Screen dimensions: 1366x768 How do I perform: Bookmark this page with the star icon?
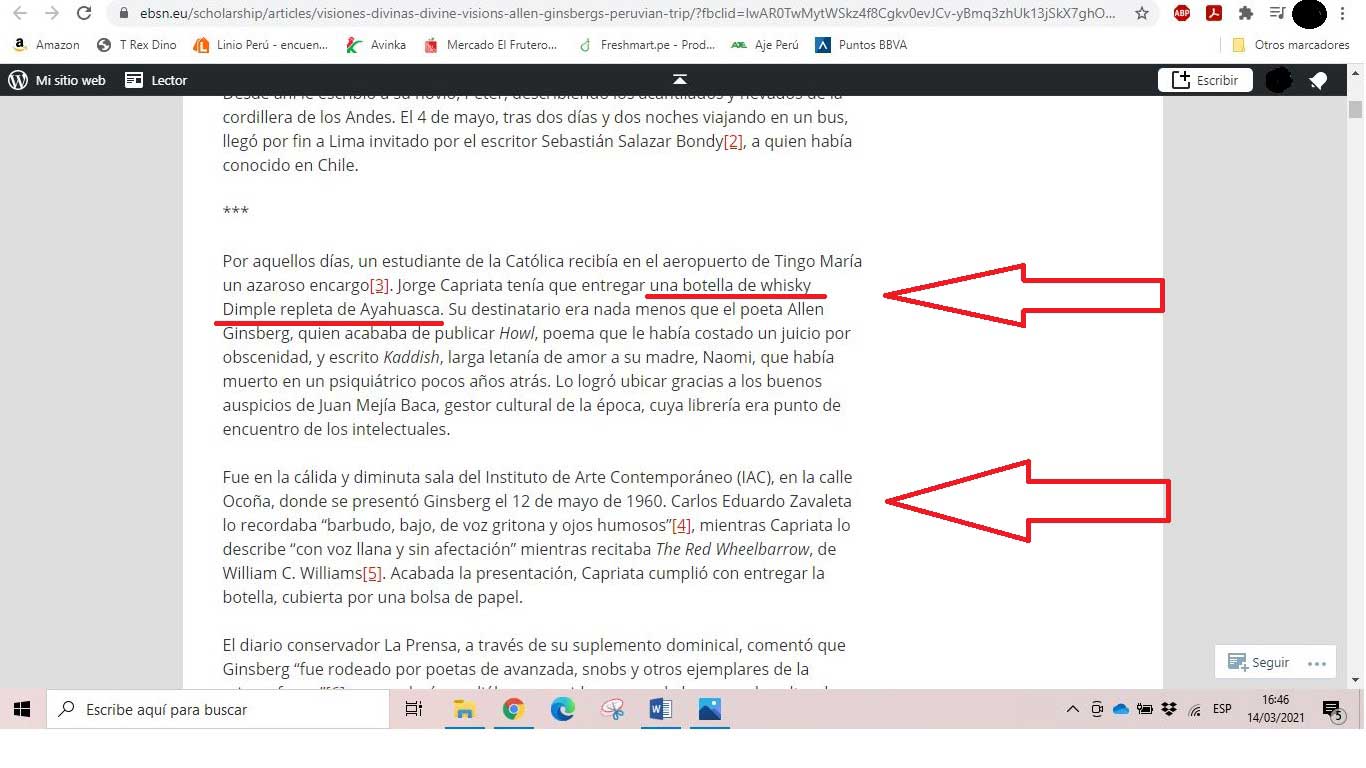1142,14
